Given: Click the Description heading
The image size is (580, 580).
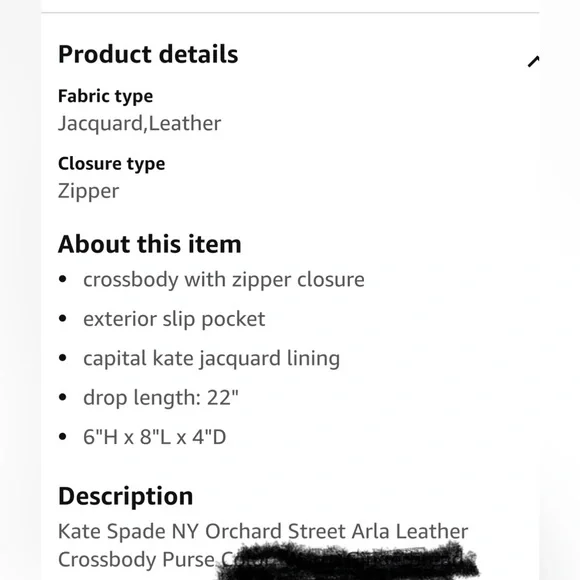Looking at the screenshot, I should coord(125,496).
